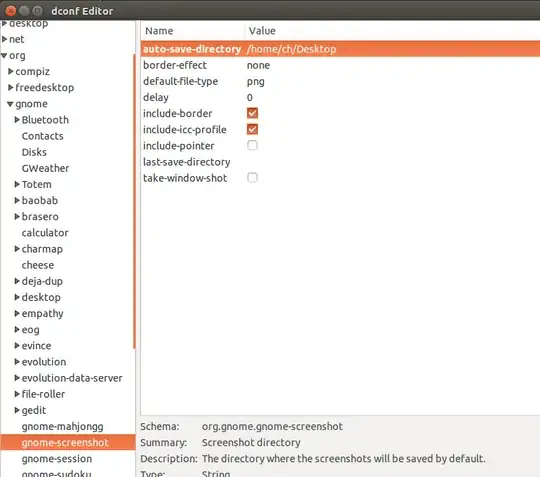
Task: Click the description text about screenshots
Action: pos(344,459)
